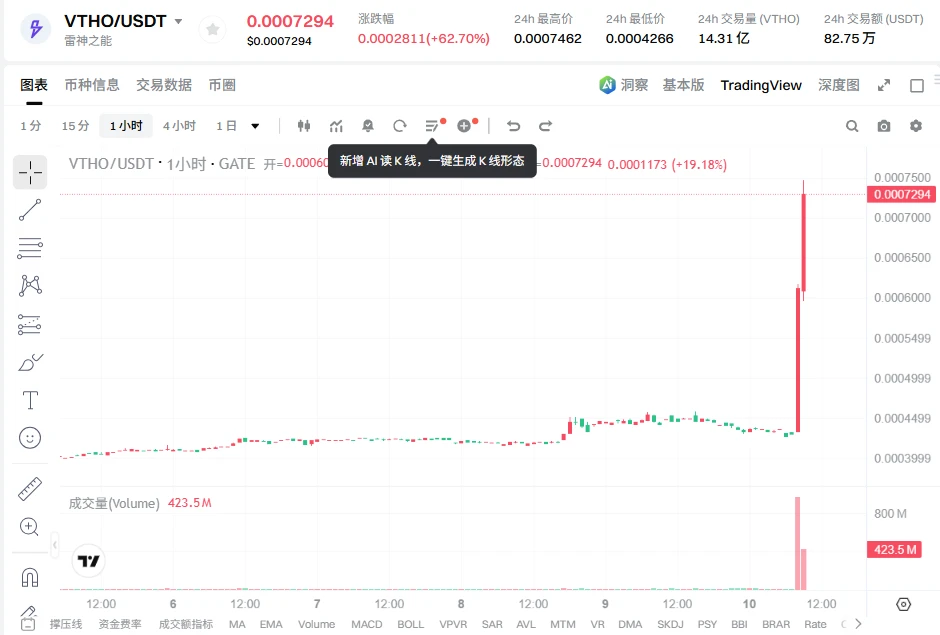Activate the zoom in tool
This screenshot has height=635, width=940.
point(30,527)
